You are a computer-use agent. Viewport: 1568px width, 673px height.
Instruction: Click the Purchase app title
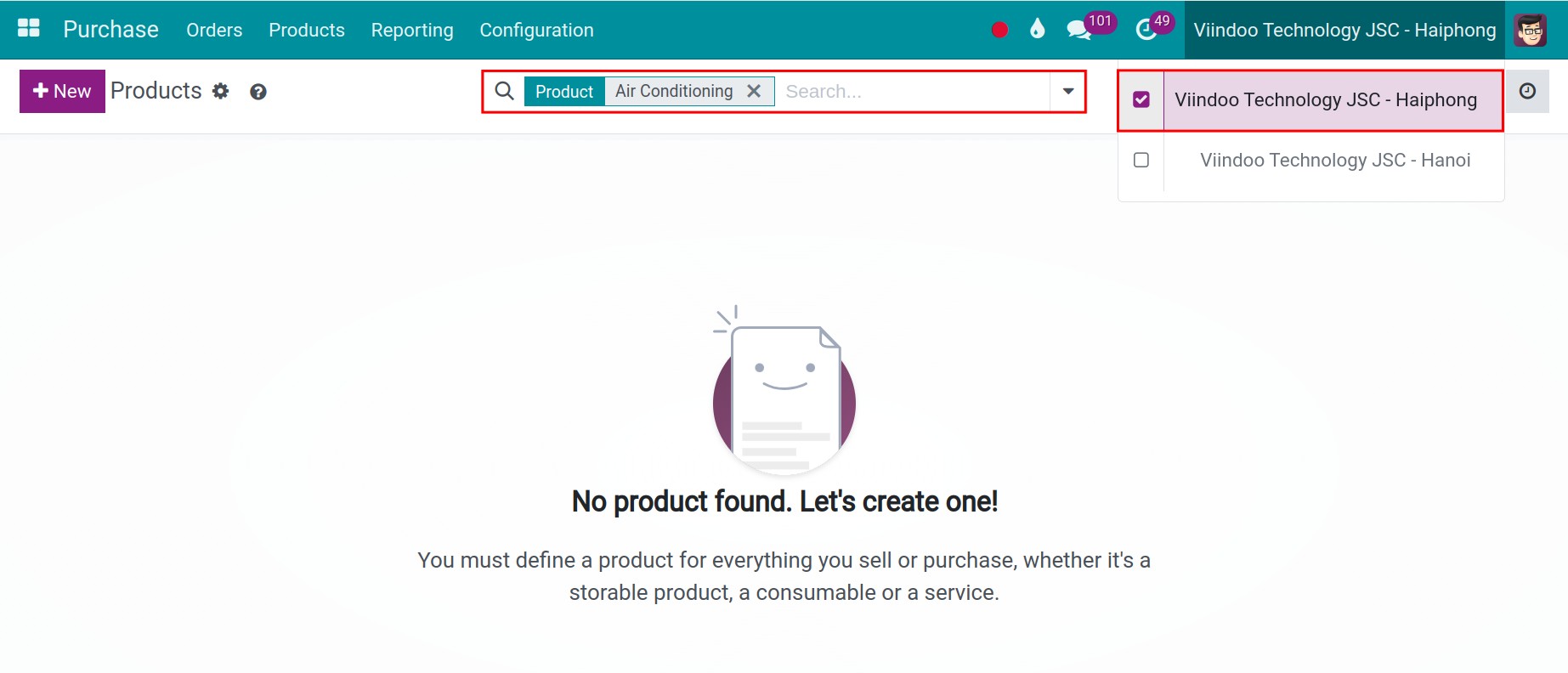[x=110, y=30]
